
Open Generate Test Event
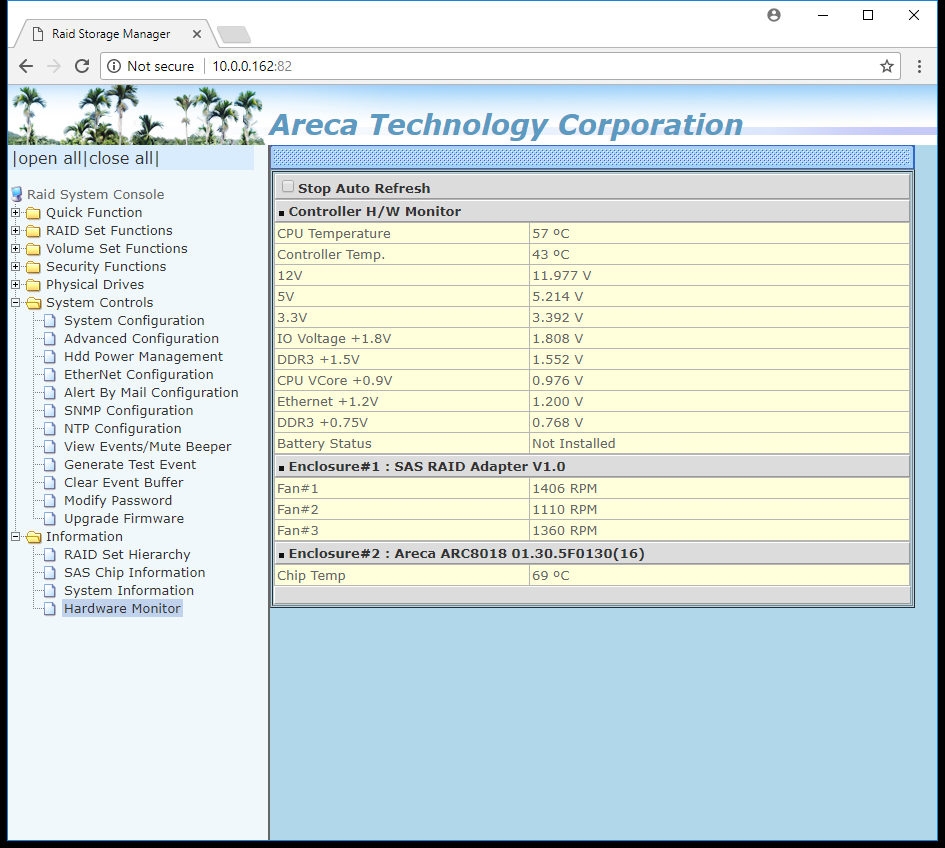coord(130,465)
